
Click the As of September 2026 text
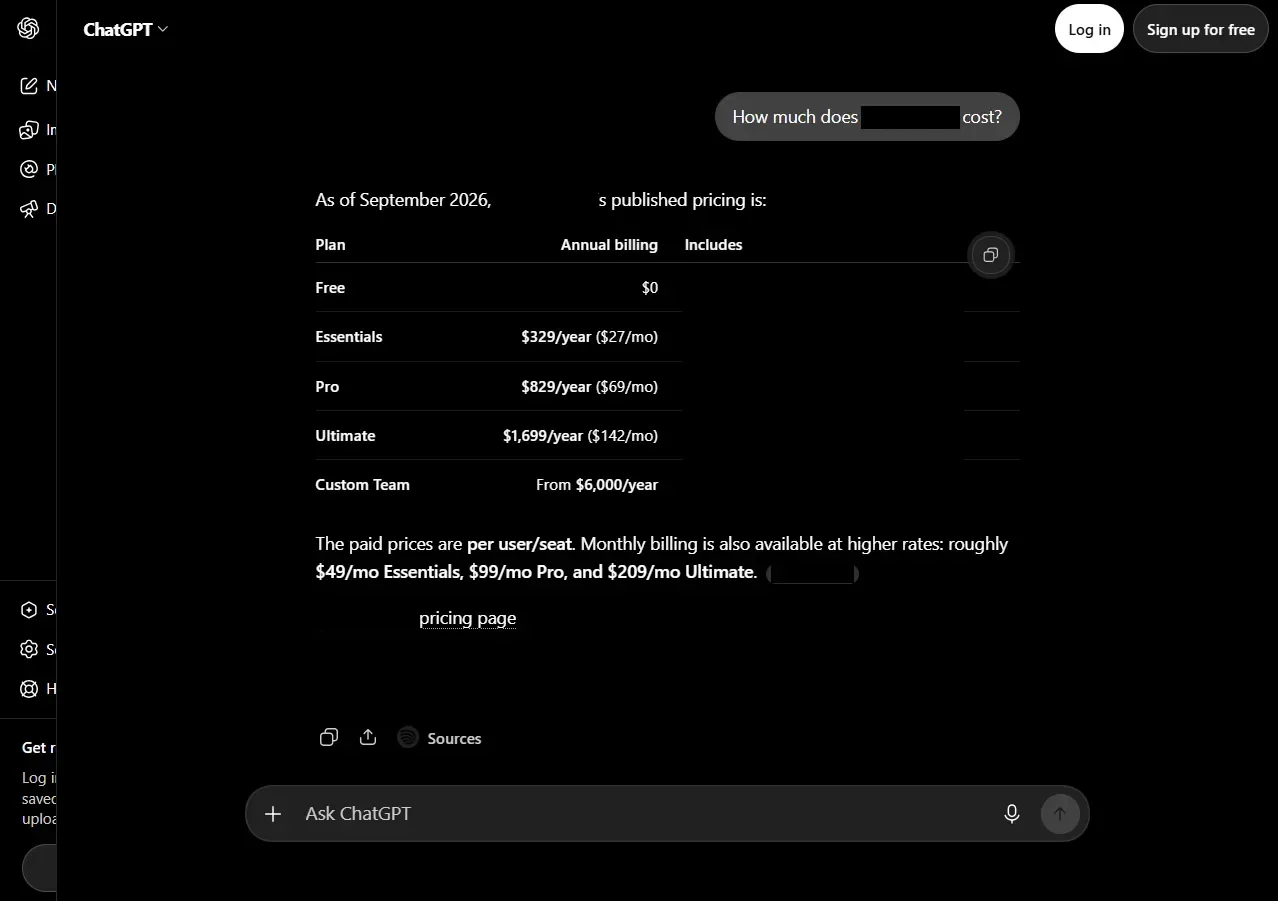tap(403, 200)
